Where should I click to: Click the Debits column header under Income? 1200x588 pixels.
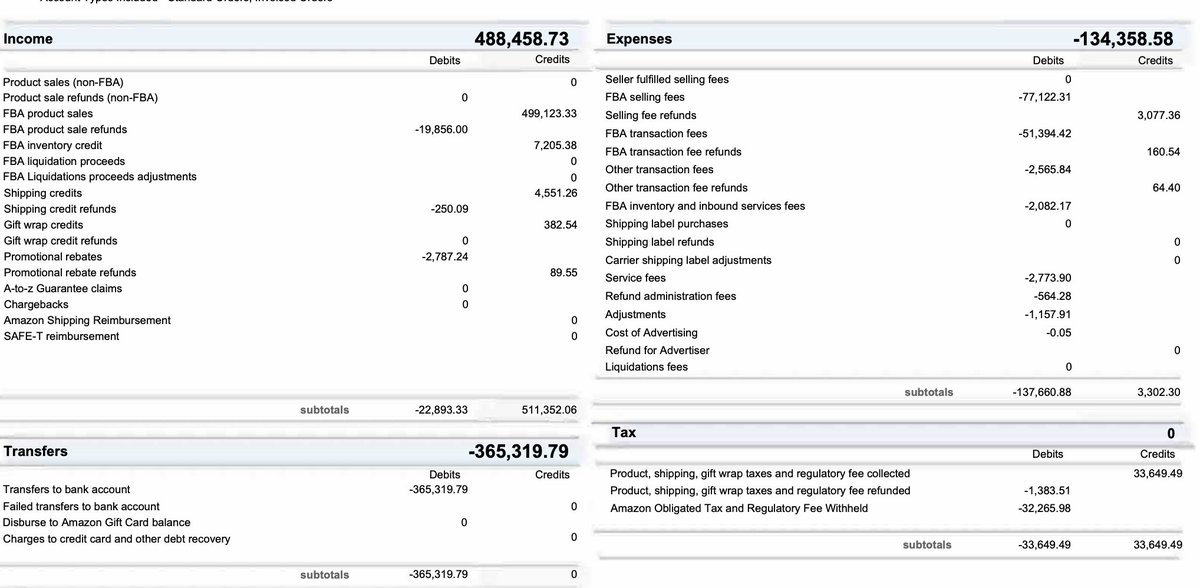pos(445,61)
